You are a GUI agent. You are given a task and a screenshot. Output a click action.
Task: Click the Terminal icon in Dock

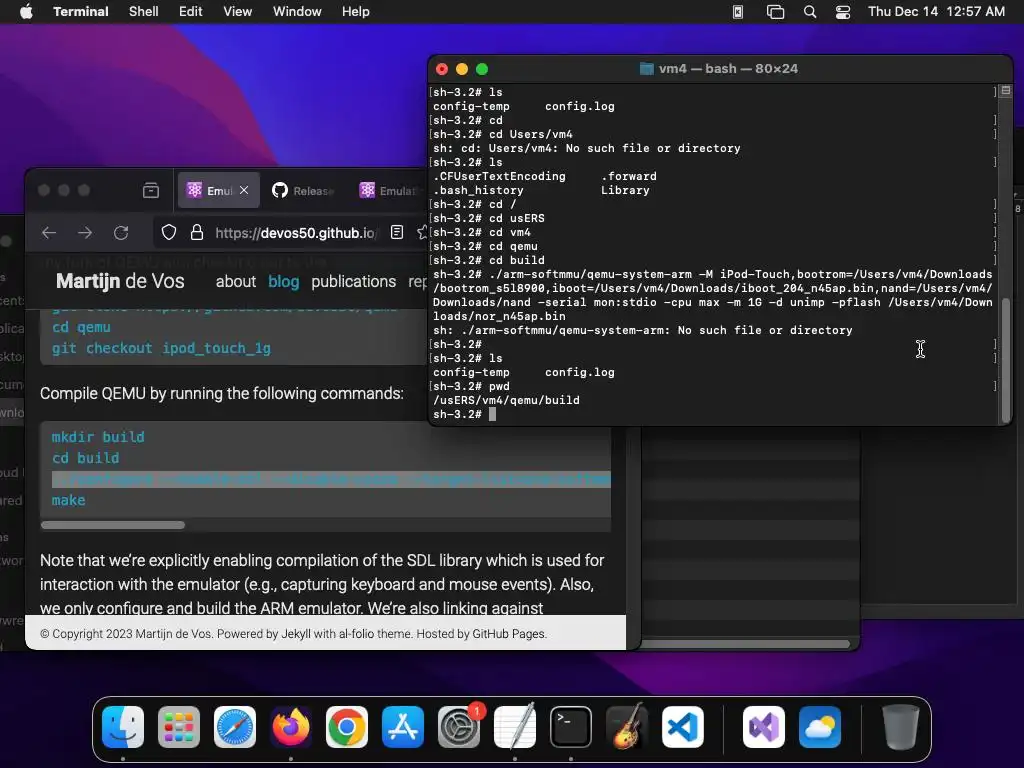[571, 727]
